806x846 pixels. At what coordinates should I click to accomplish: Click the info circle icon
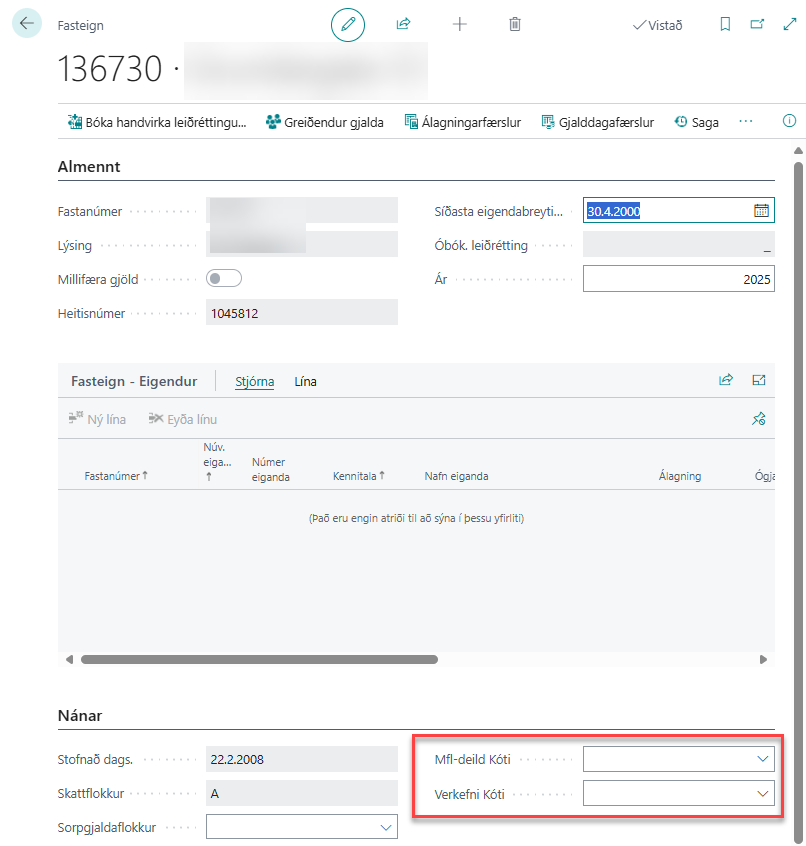coord(789,121)
